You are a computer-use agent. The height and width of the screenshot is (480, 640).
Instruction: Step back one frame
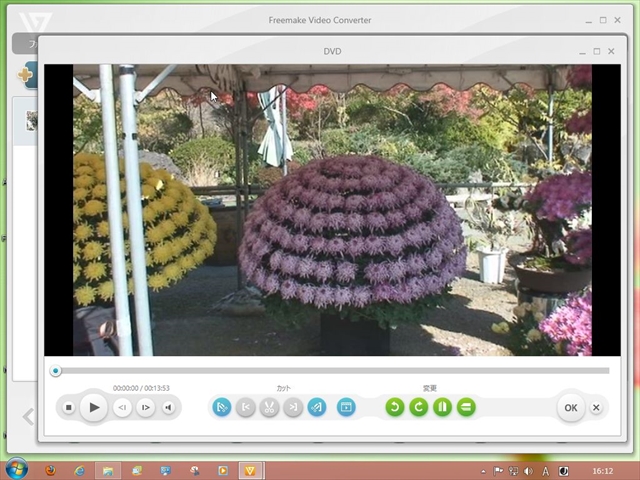[x=122, y=407]
